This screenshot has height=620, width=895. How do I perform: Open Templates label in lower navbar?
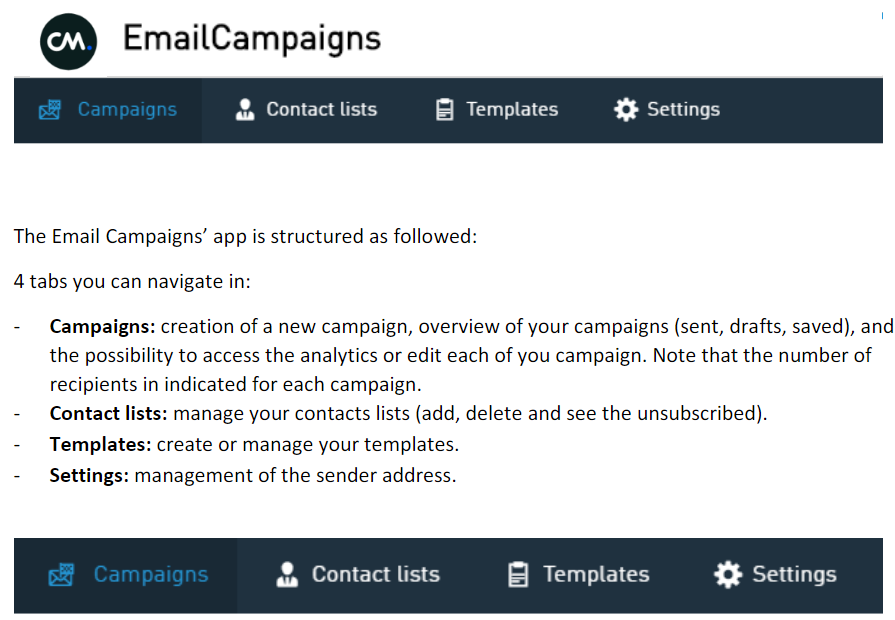tap(596, 575)
